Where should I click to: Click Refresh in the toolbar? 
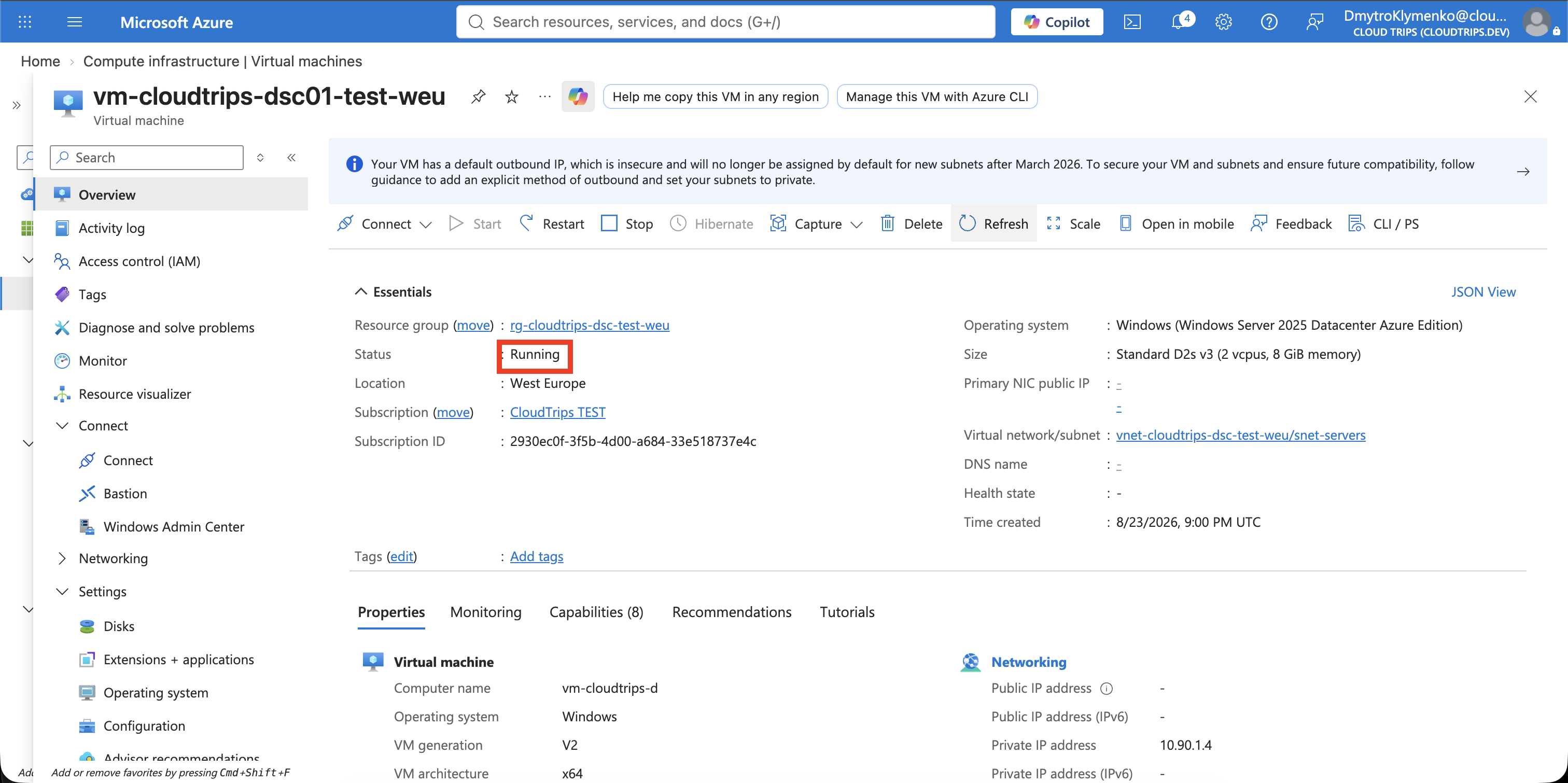[994, 223]
